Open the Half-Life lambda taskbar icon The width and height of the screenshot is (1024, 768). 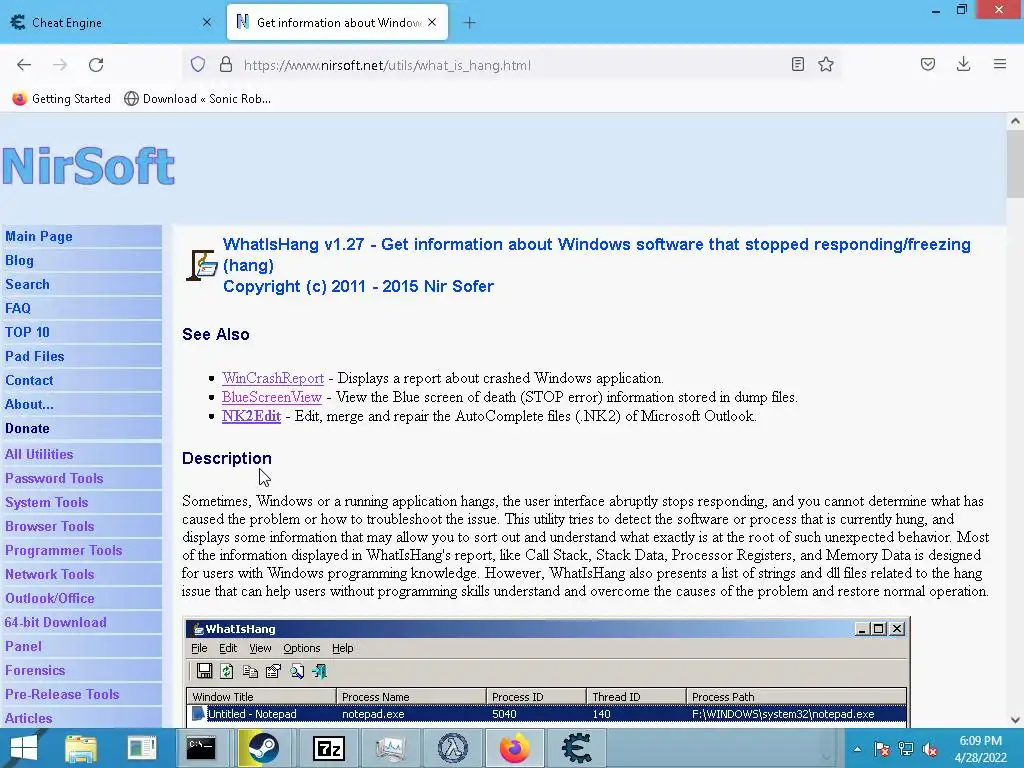[x=453, y=748]
